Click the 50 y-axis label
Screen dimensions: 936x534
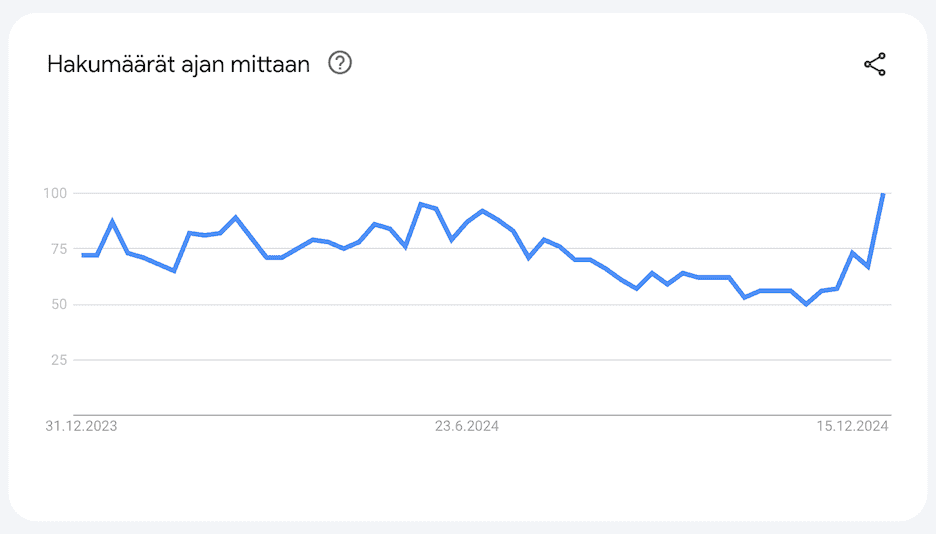tap(57, 304)
